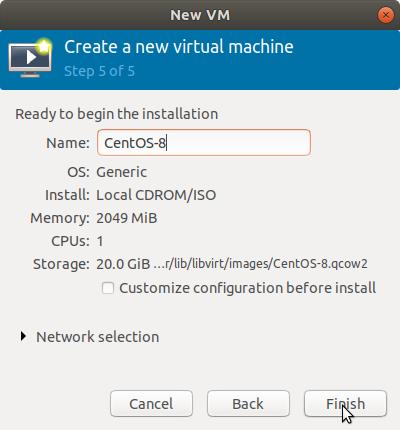This screenshot has height=430, width=400.
Task: Expand the Network selection disclosure triangle
Action: [23, 336]
